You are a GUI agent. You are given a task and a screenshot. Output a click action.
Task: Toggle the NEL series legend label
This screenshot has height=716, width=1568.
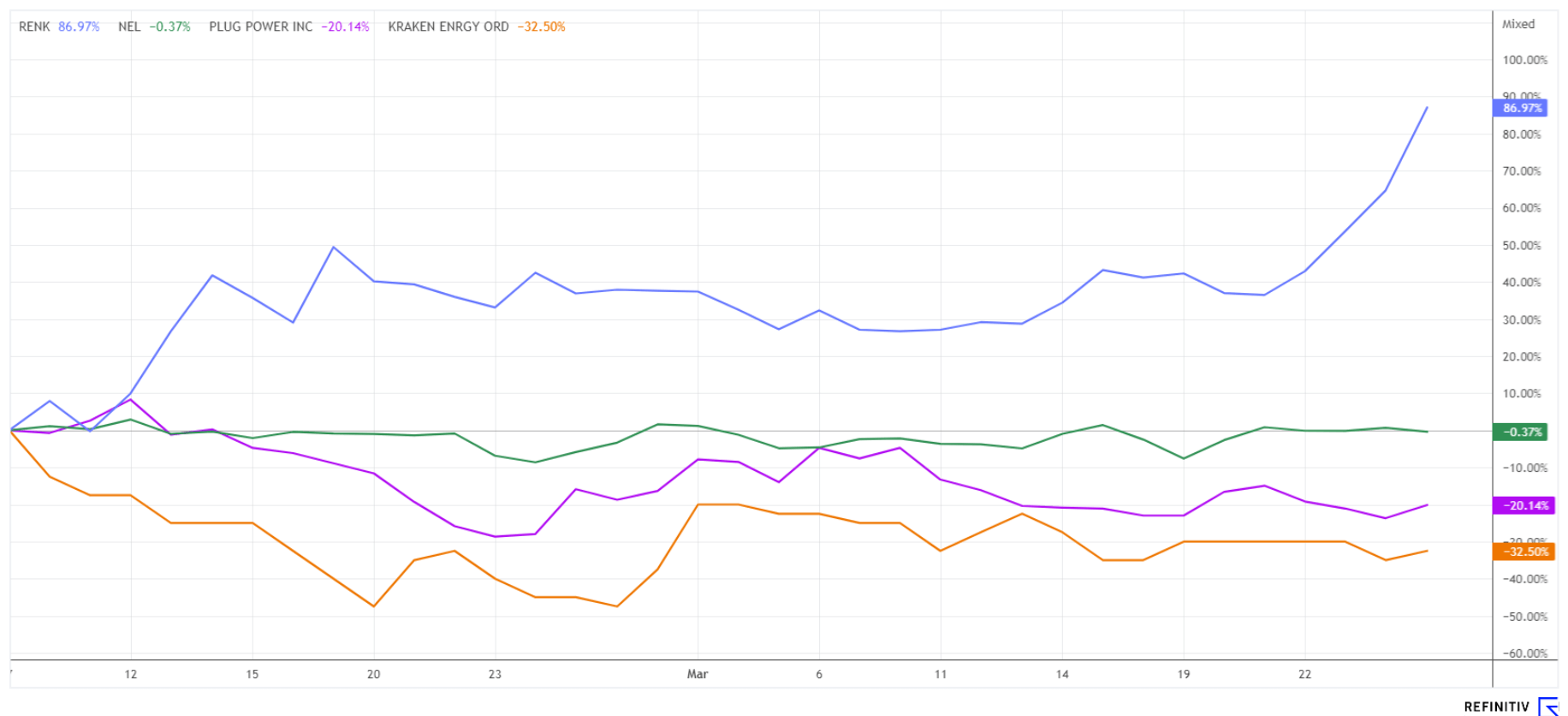coord(129,27)
